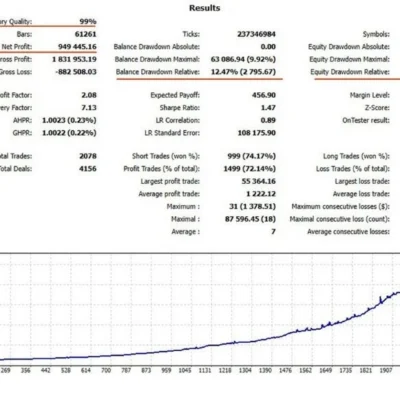This screenshot has height=400, width=400.
Task: Click the Results heading
Action: [205, 8]
